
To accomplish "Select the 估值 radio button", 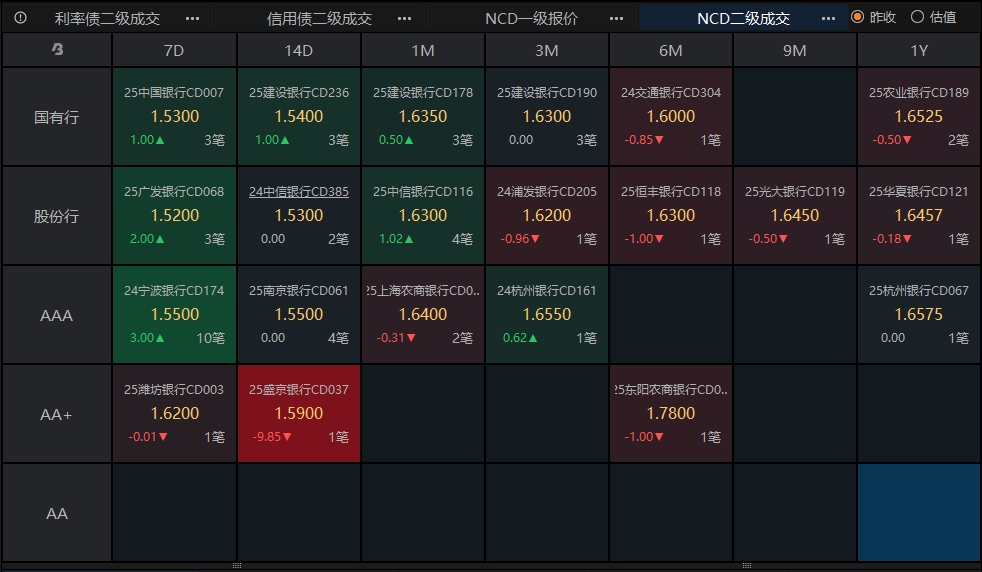I will coord(917,17).
